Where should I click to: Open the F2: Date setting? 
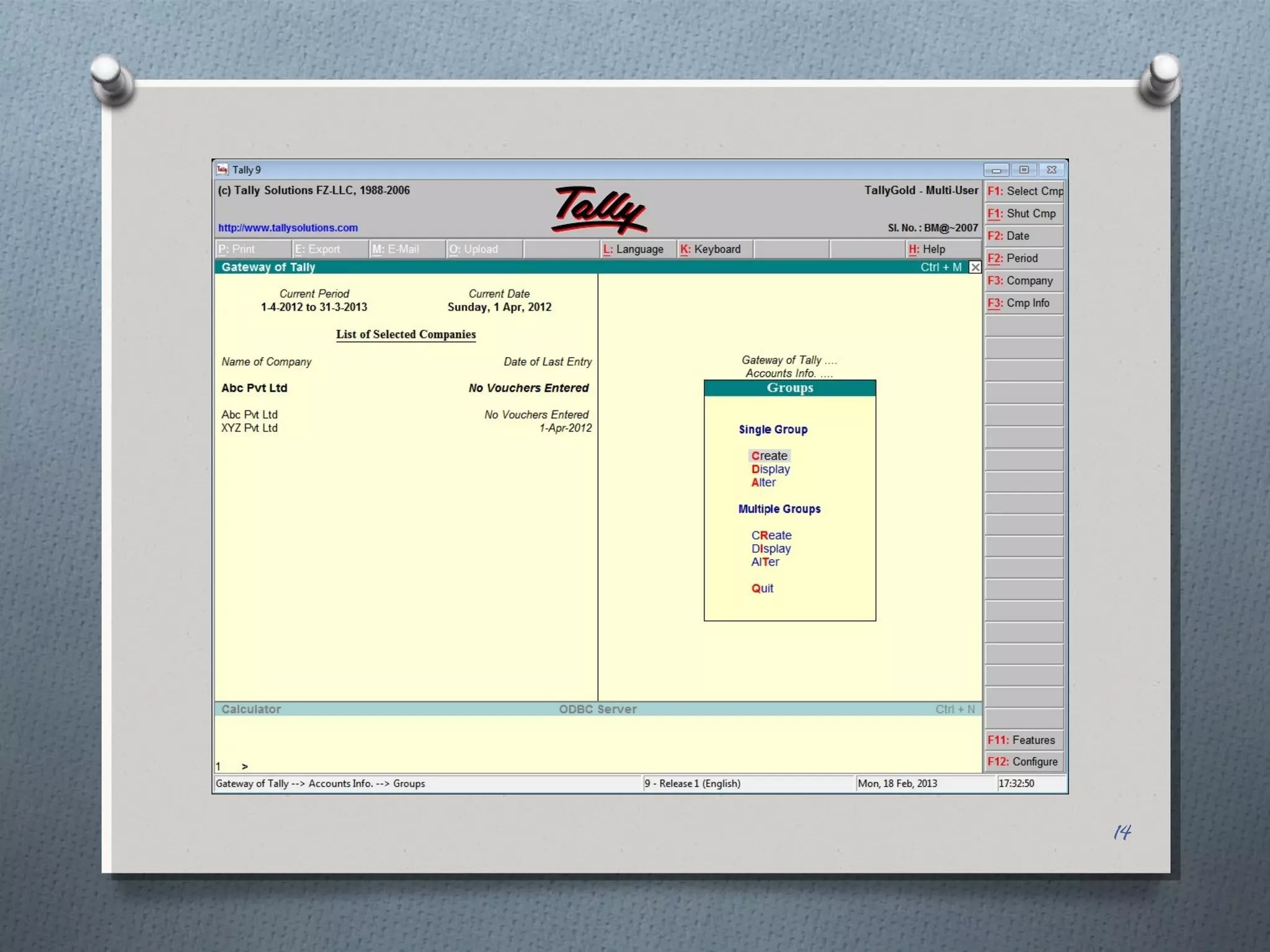coord(1024,236)
